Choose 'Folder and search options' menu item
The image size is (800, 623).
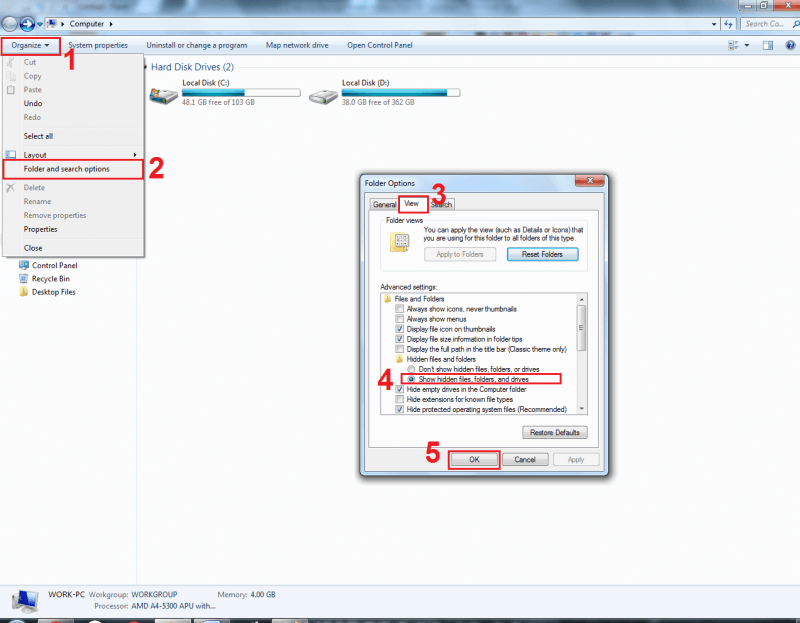pyautogui.click(x=67, y=169)
